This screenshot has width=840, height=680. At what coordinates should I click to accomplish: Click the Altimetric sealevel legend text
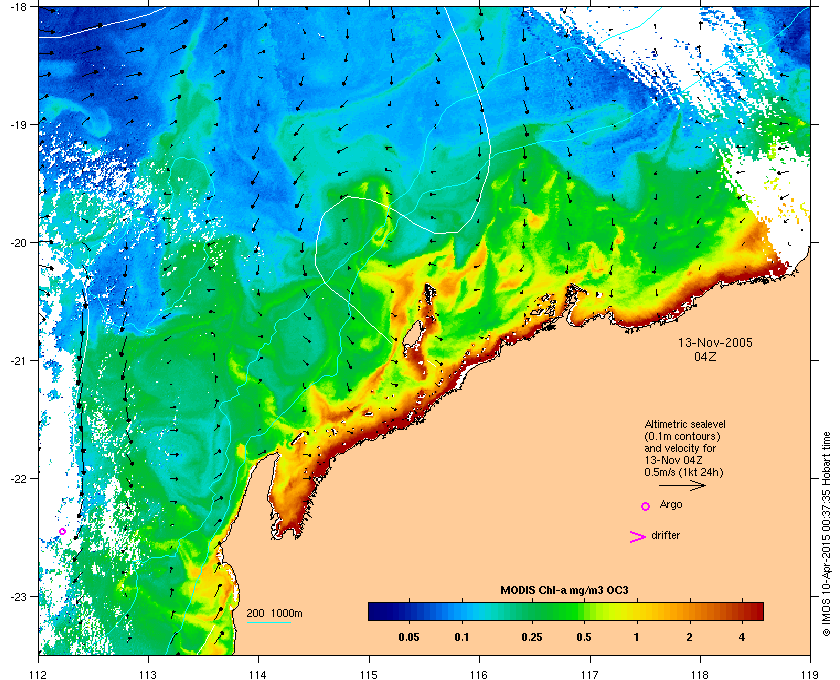685,424
